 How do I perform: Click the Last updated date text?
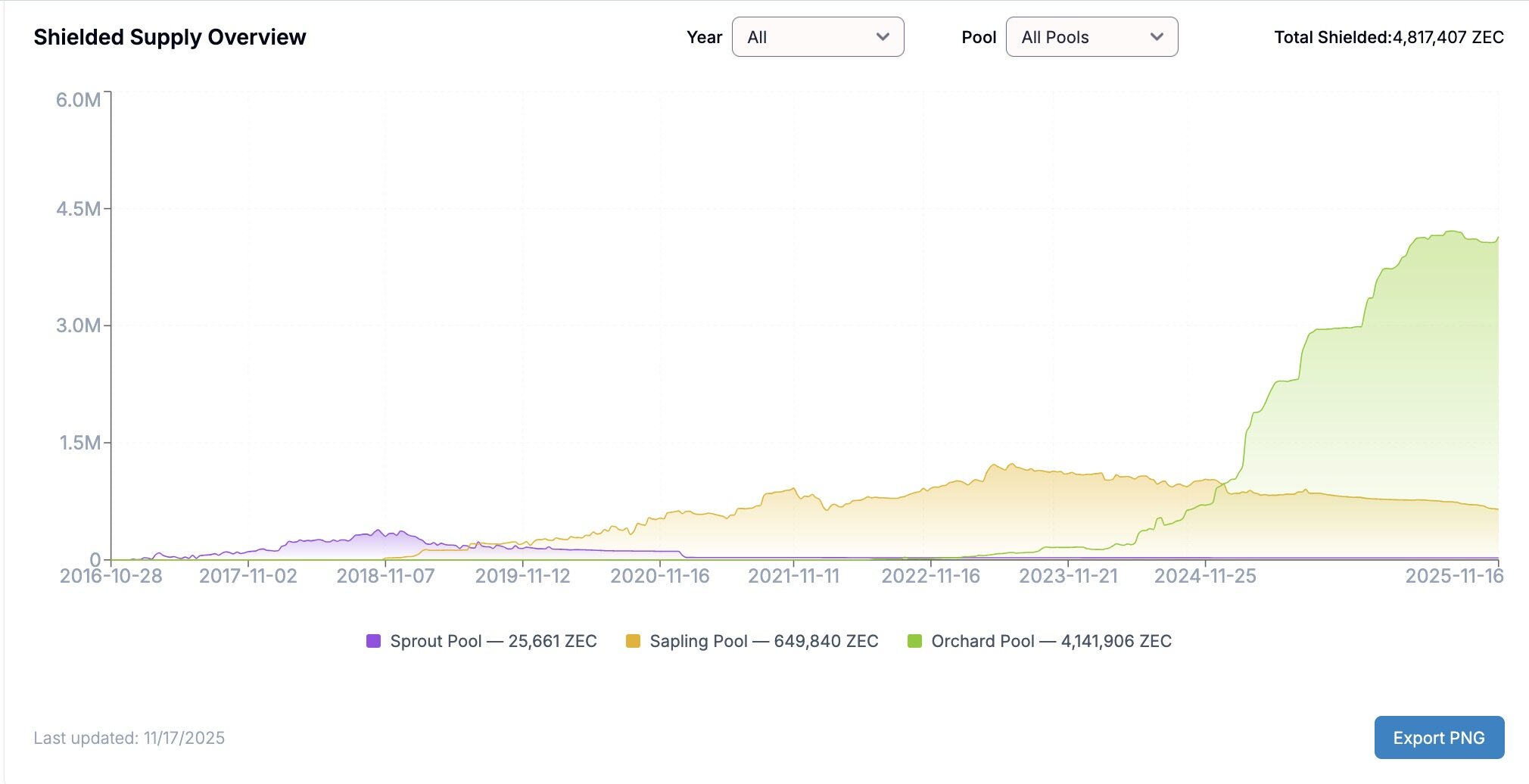[129, 738]
